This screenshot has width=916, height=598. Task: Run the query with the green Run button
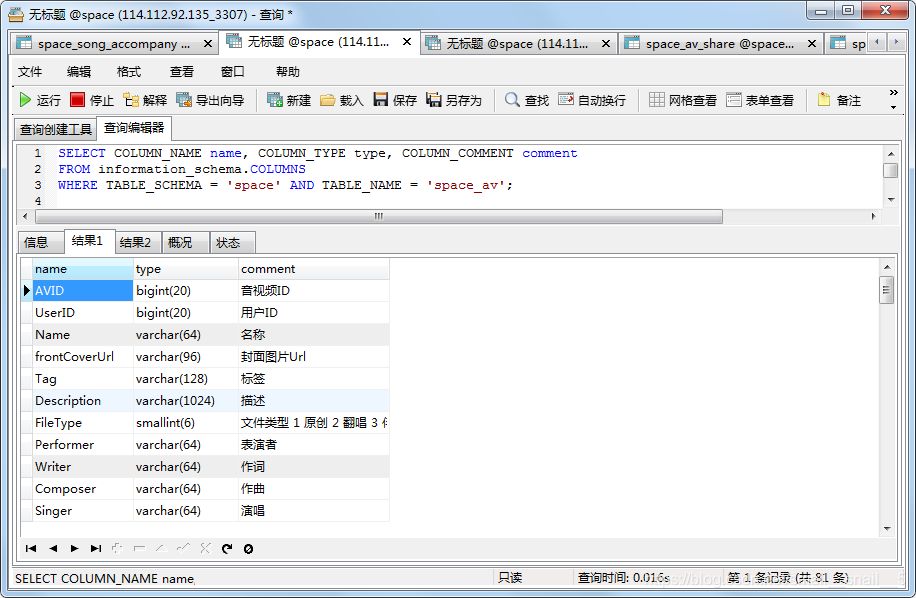[x=40, y=100]
